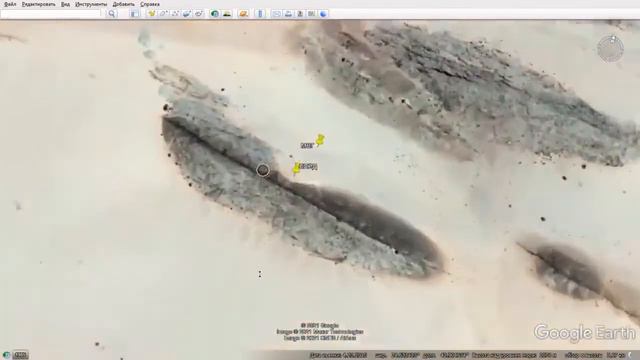Click the Record a Tour icon
The height and width of the screenshot is (360, 640).
tap(199, 13)
